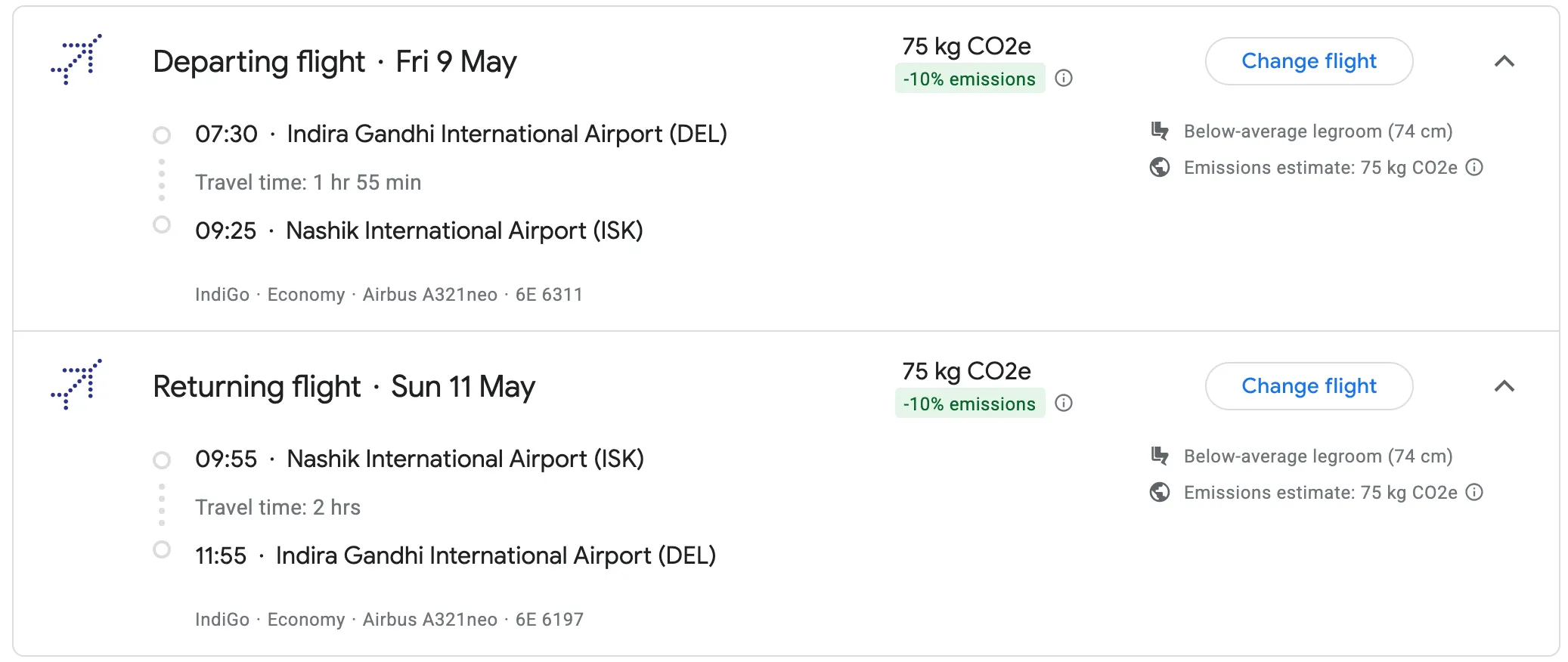The image size is (1568, 662).
Task: Select the Departing flight Fri 9 May header
Action: (334, 61)
